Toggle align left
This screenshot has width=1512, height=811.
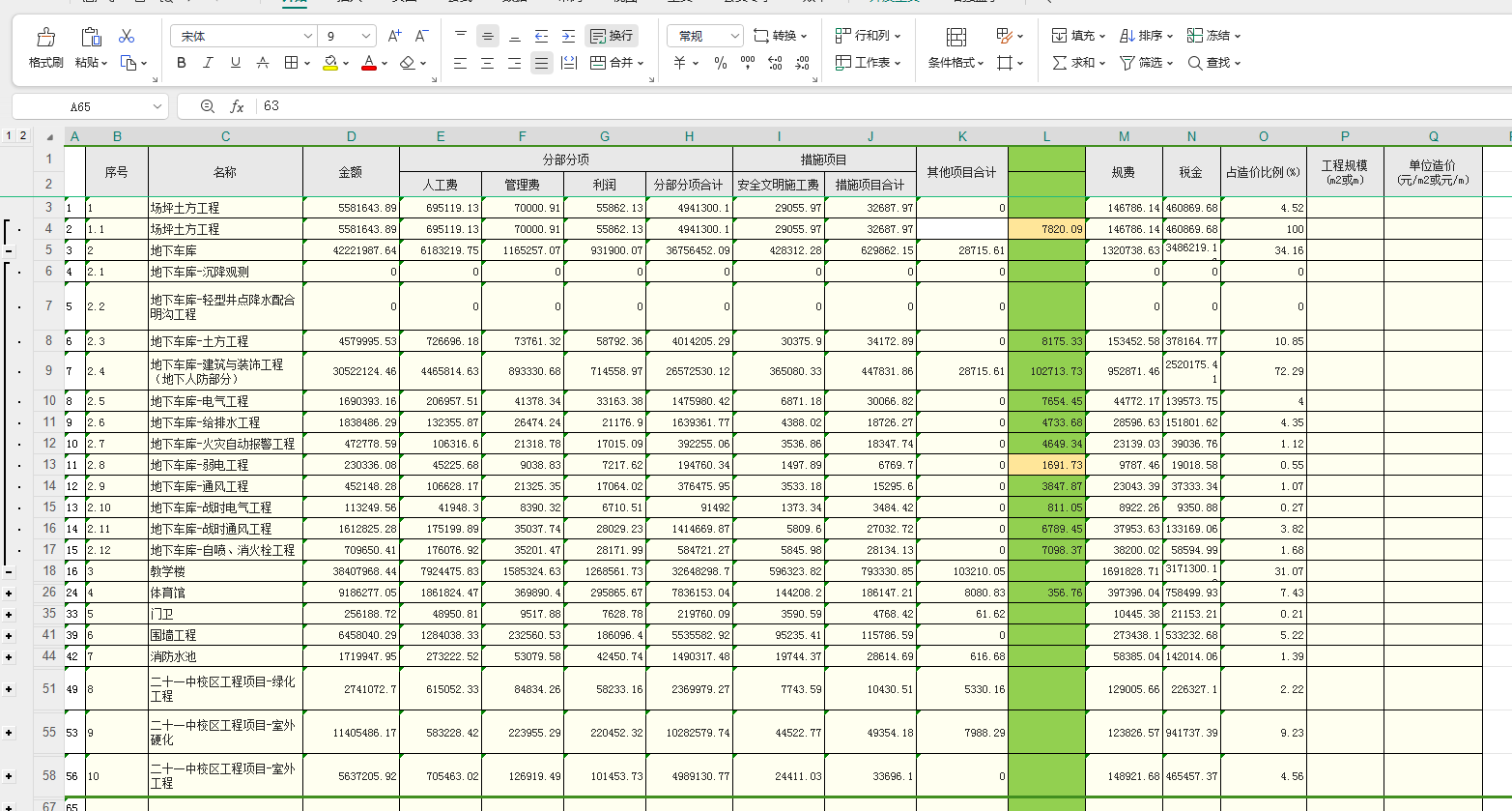coord(461,63)
